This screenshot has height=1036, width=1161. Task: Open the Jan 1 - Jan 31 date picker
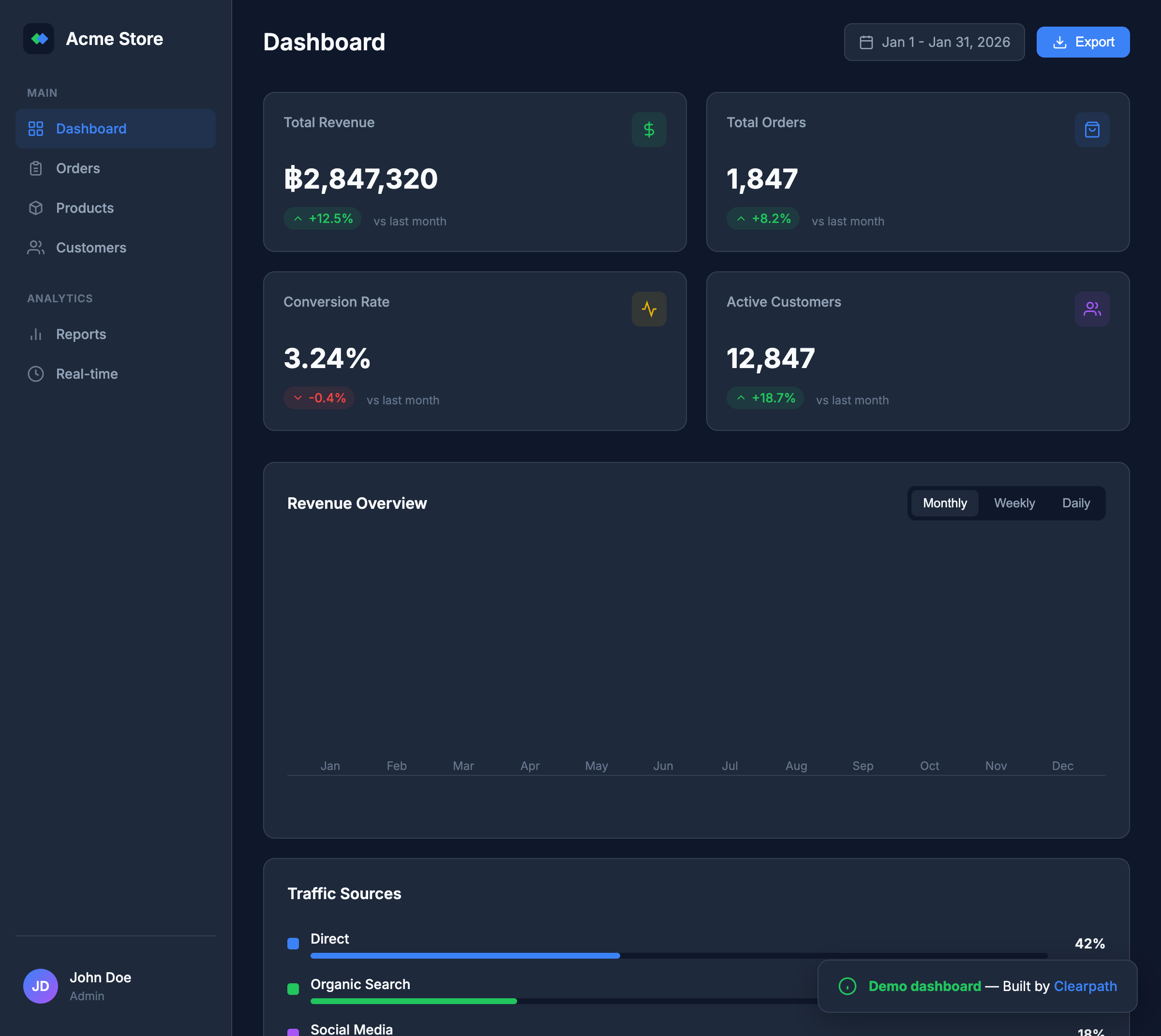(x=934, y=42)
